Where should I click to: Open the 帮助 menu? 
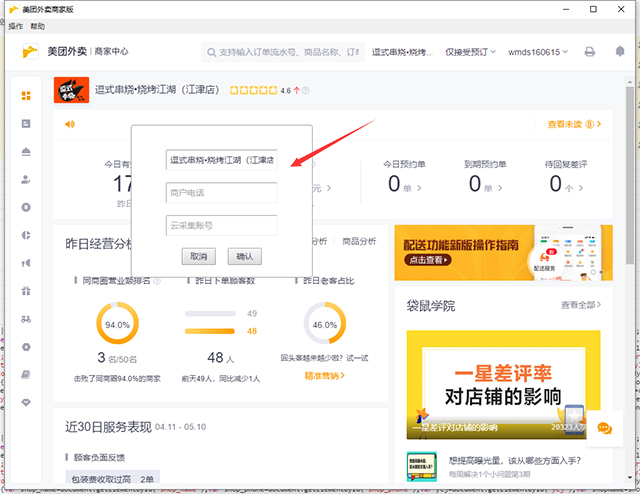click(38, 26)
